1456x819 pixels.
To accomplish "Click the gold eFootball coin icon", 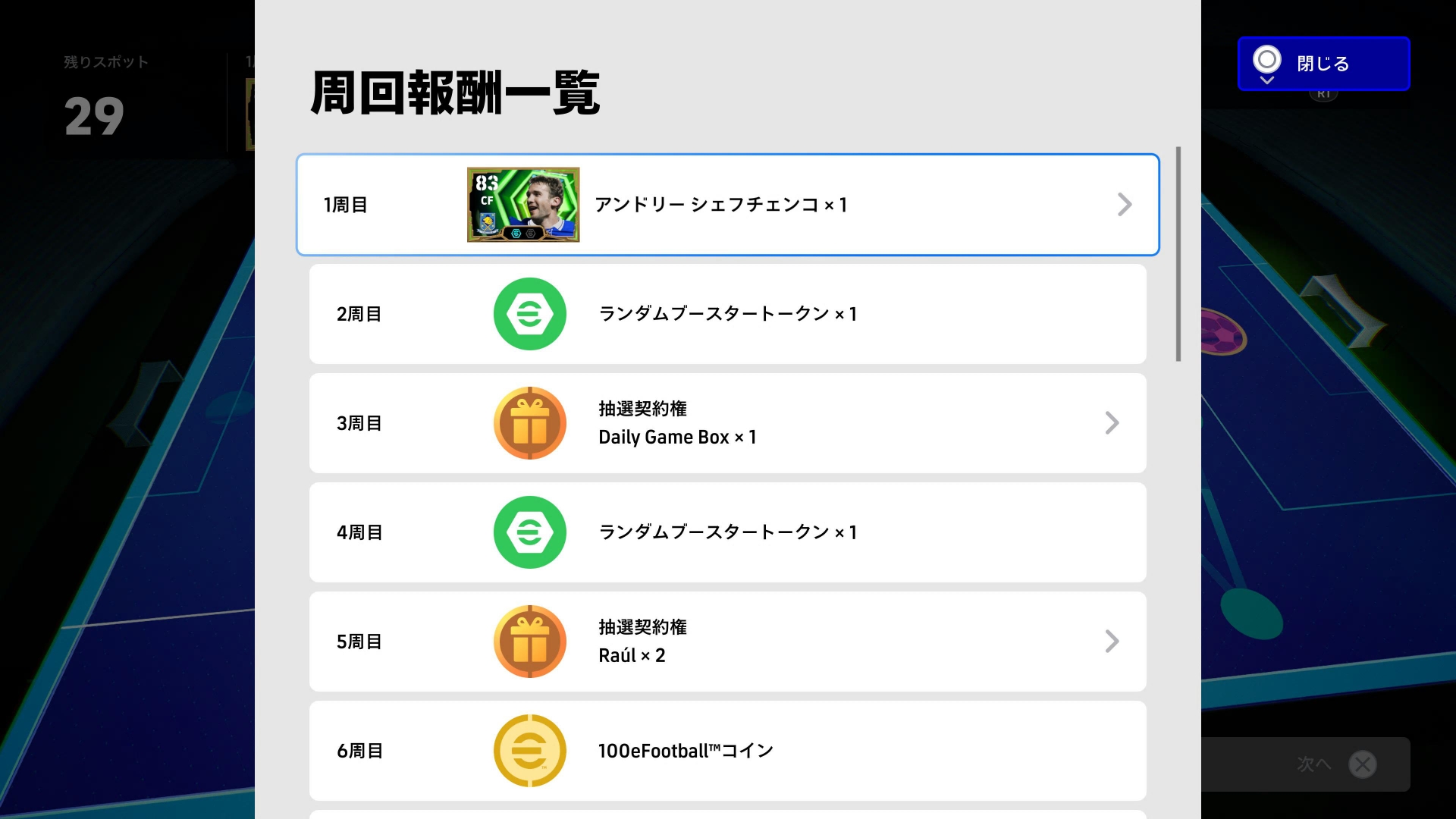I will point(529,751).
